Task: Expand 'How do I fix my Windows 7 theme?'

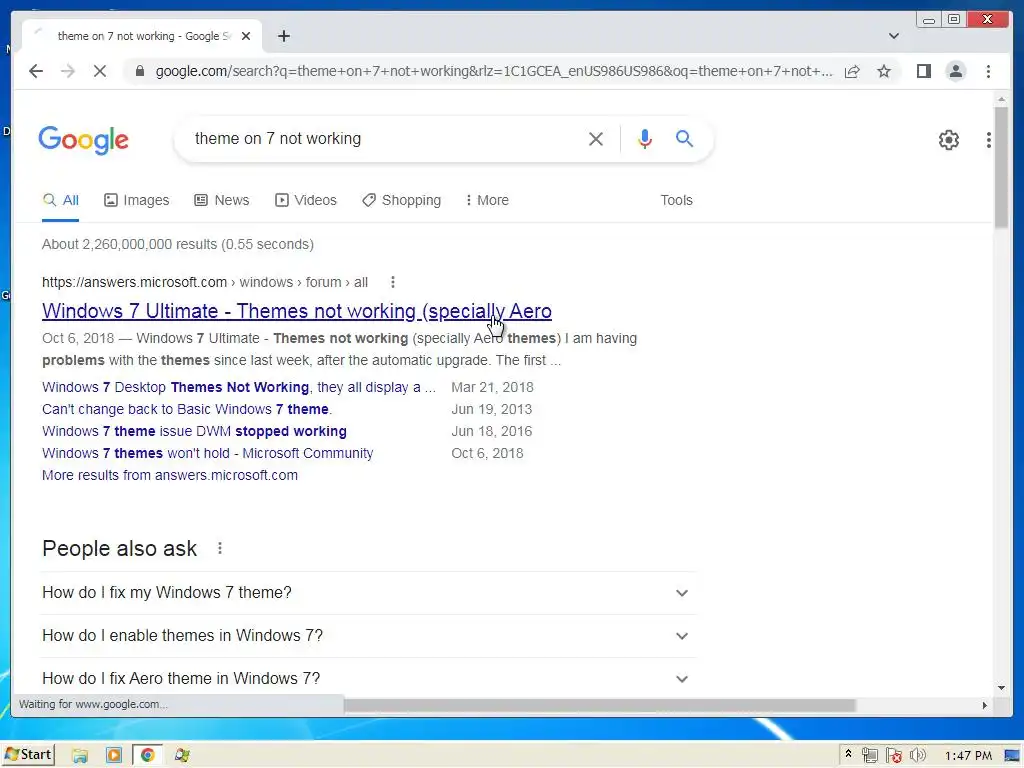Action: tap(368, 593)
